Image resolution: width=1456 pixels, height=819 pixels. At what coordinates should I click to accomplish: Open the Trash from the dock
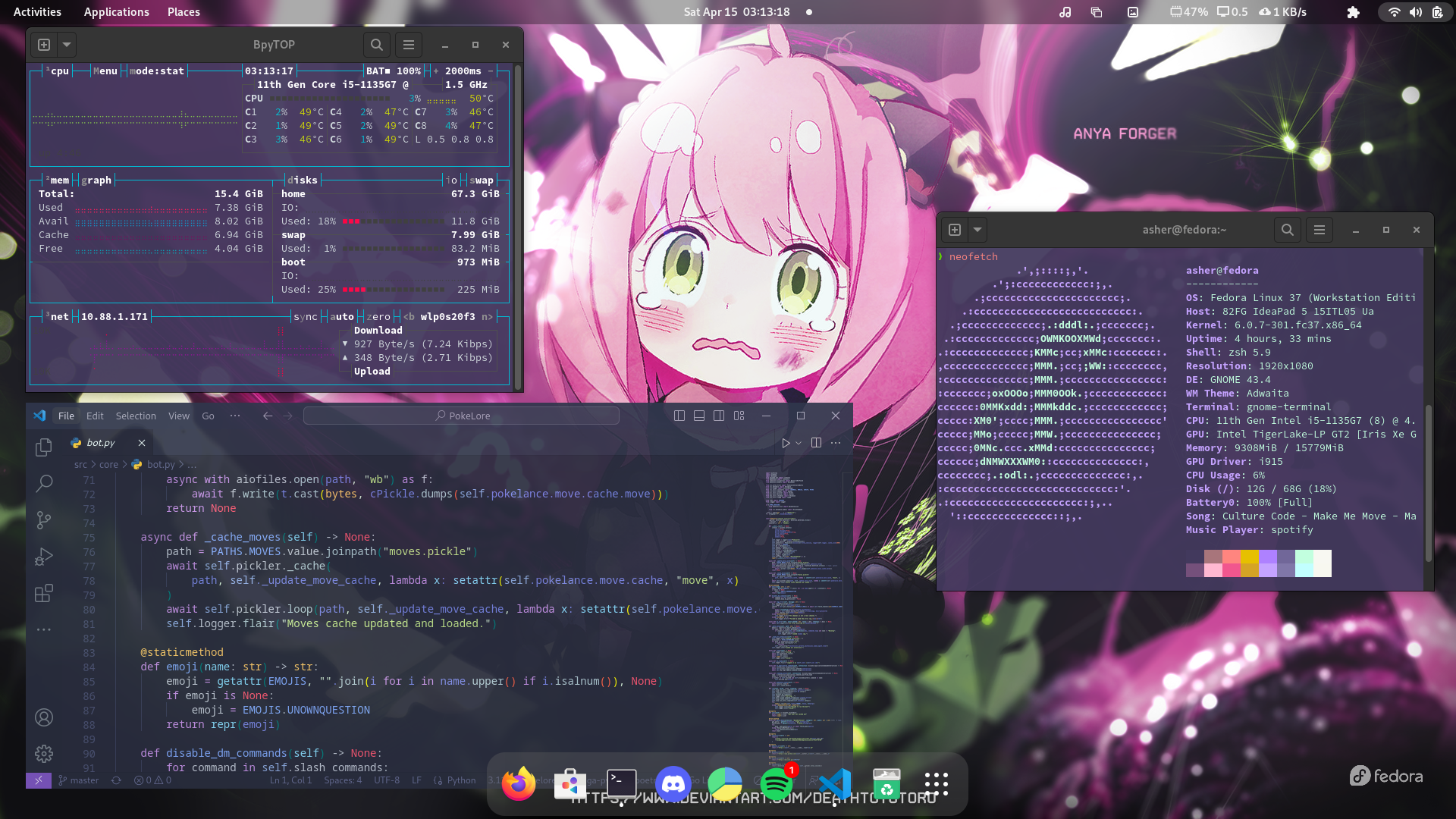point(886,783)
